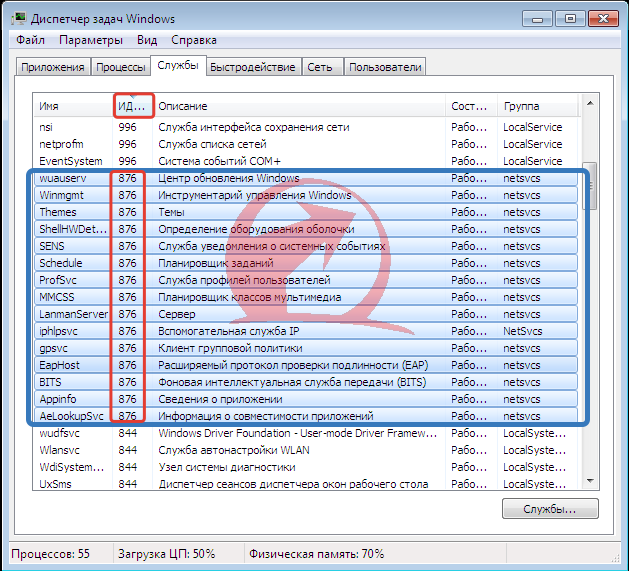Select the wudfsvc service row
The height and width of the screenshot is (571, 629).
(306, 433)
